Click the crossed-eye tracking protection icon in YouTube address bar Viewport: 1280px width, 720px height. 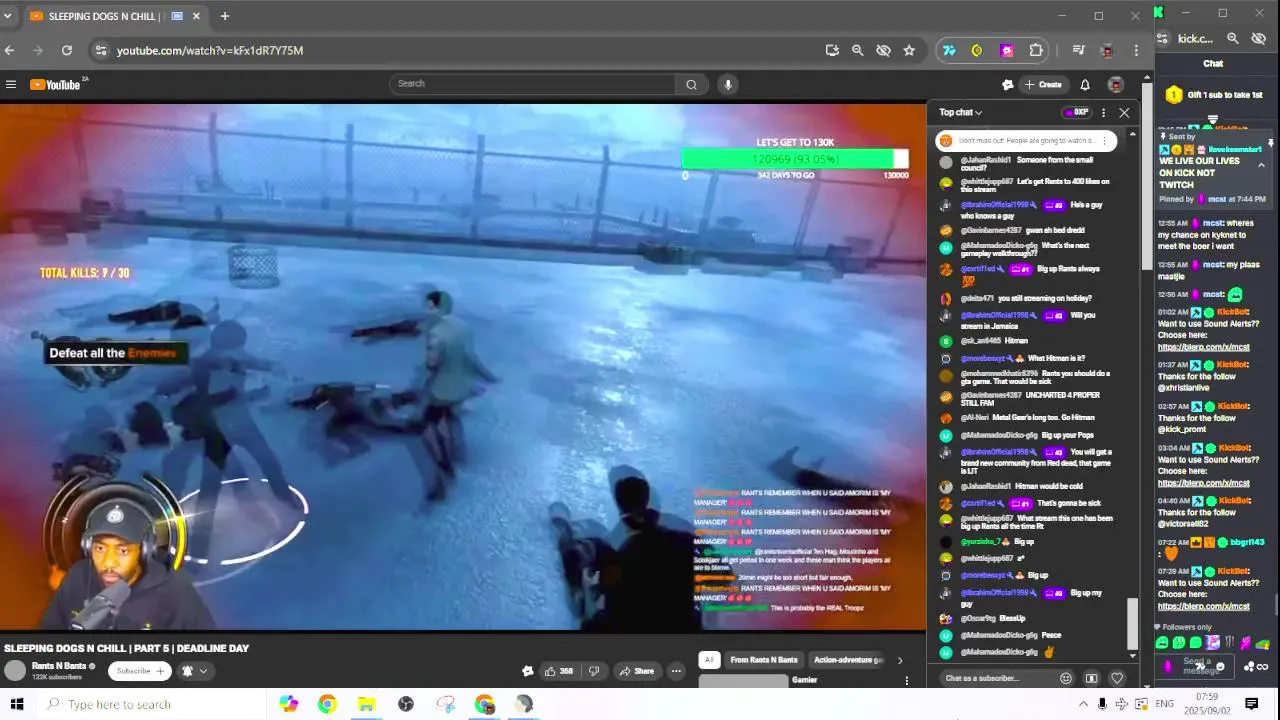click(x=883, y=50)
